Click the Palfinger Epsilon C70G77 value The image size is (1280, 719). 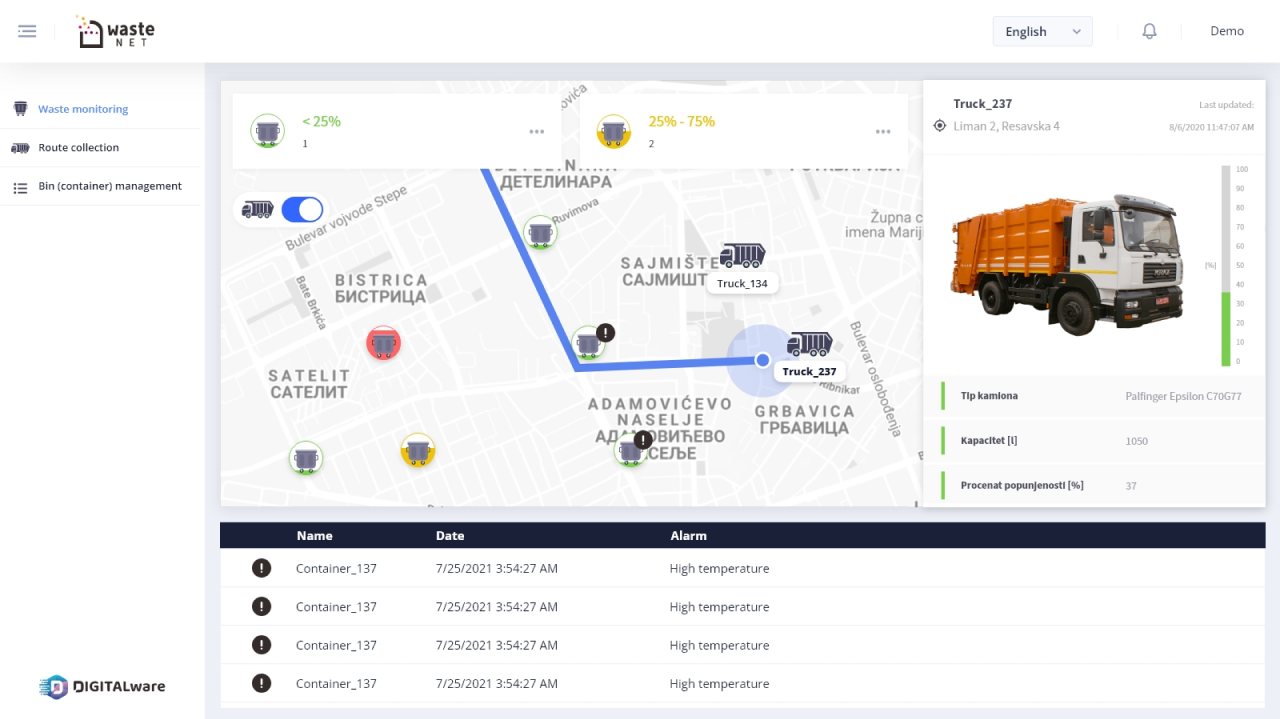pyautogui.click(x=1183, y=396)
